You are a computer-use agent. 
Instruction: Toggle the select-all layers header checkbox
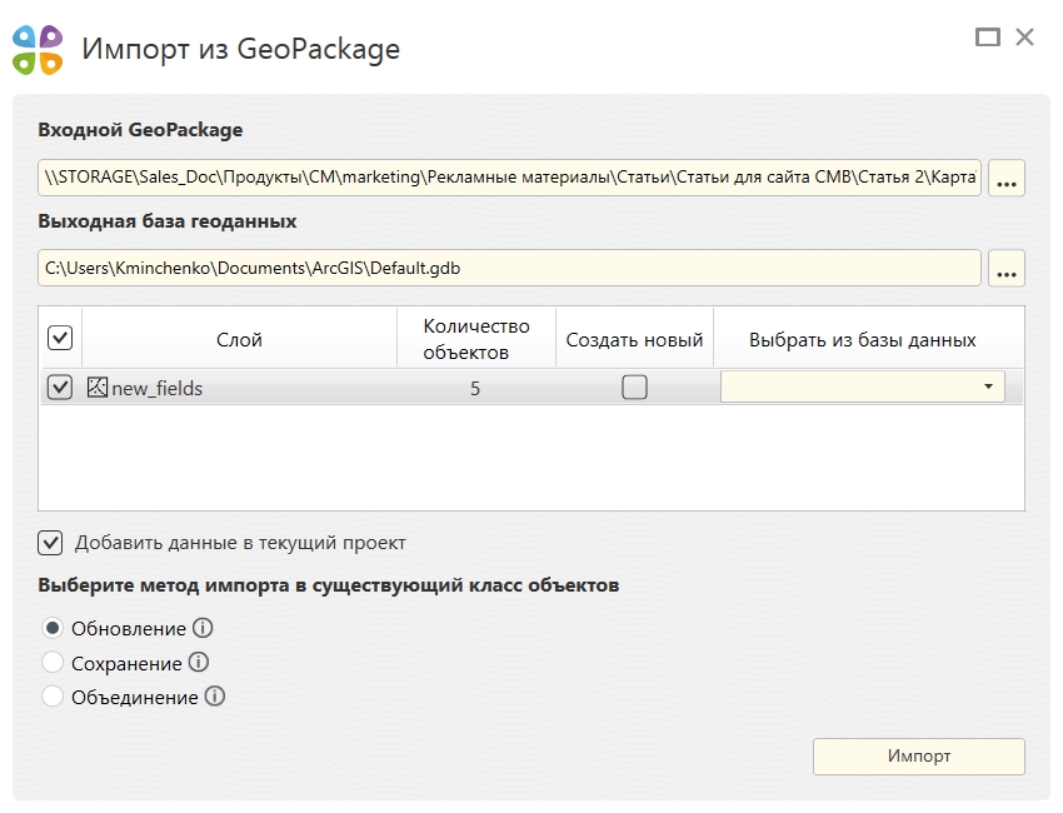60,338
